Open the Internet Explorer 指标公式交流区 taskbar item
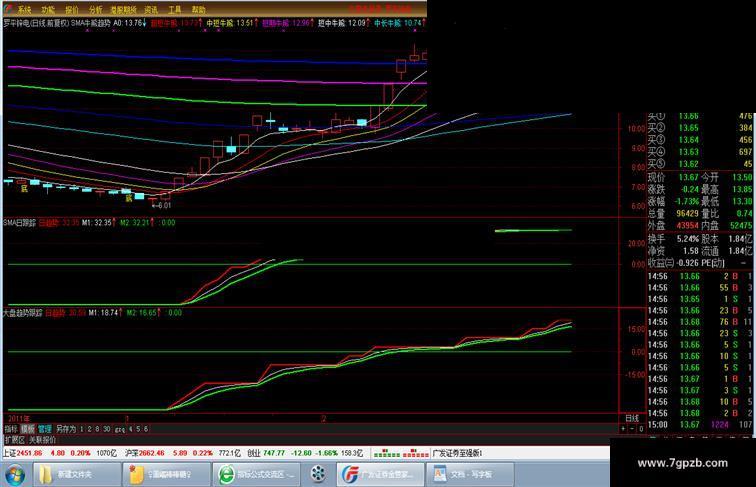 [256, 474]
